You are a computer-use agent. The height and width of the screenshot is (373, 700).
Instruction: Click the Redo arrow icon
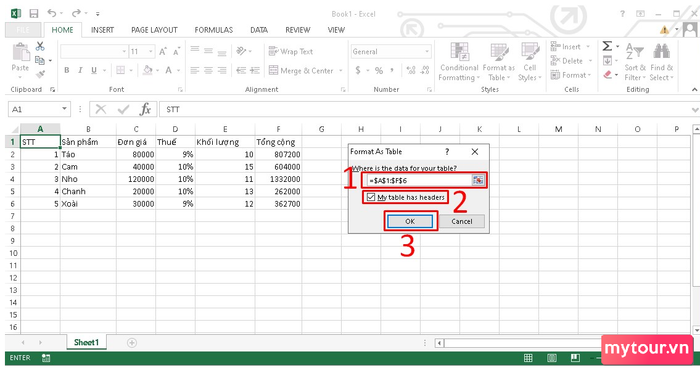tap(76, 13)
